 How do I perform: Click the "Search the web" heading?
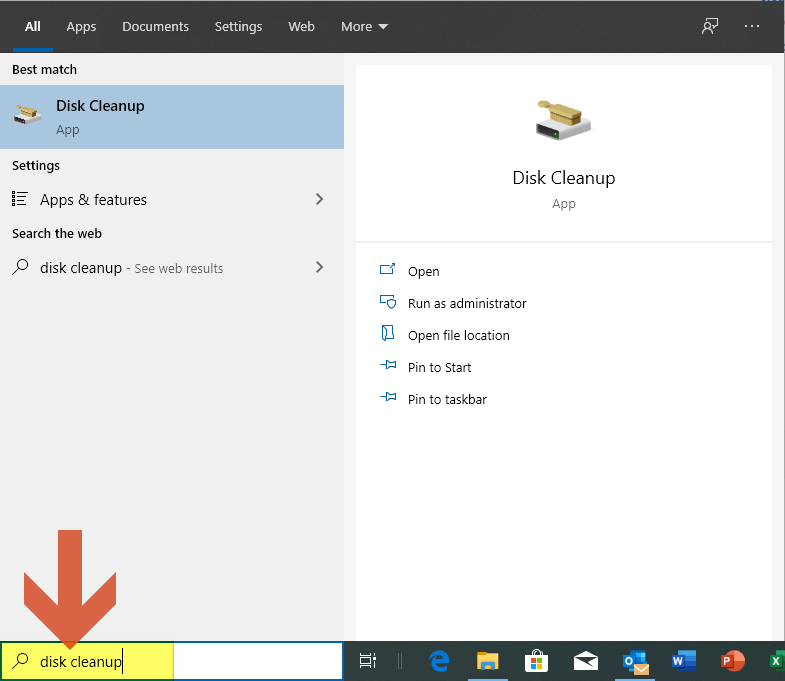tap(57, 233)
